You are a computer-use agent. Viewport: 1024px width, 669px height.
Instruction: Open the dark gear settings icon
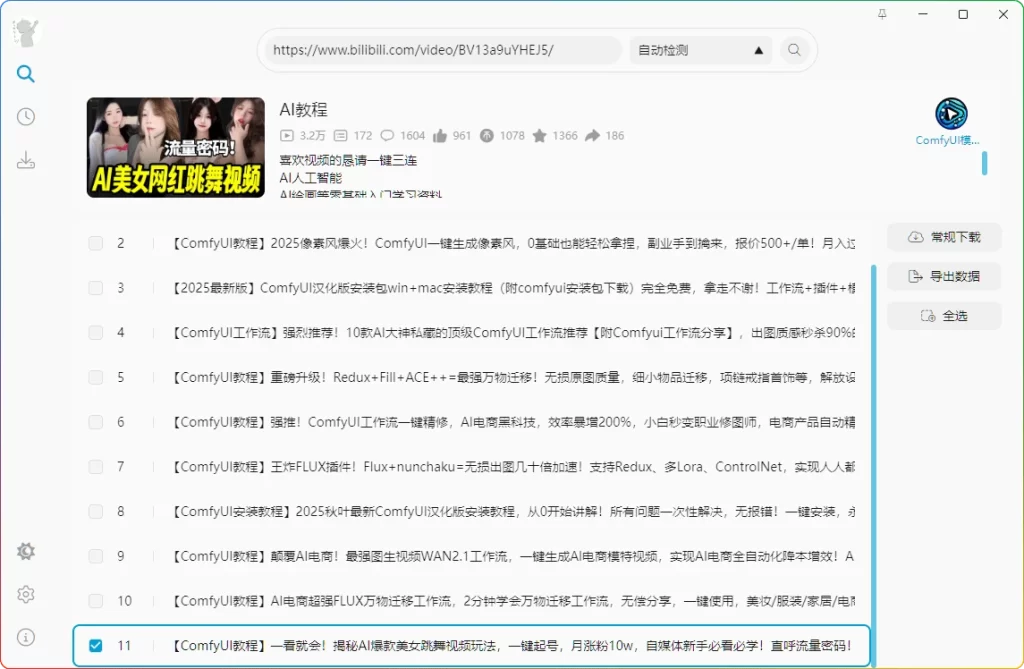click(x=25, y=551)
